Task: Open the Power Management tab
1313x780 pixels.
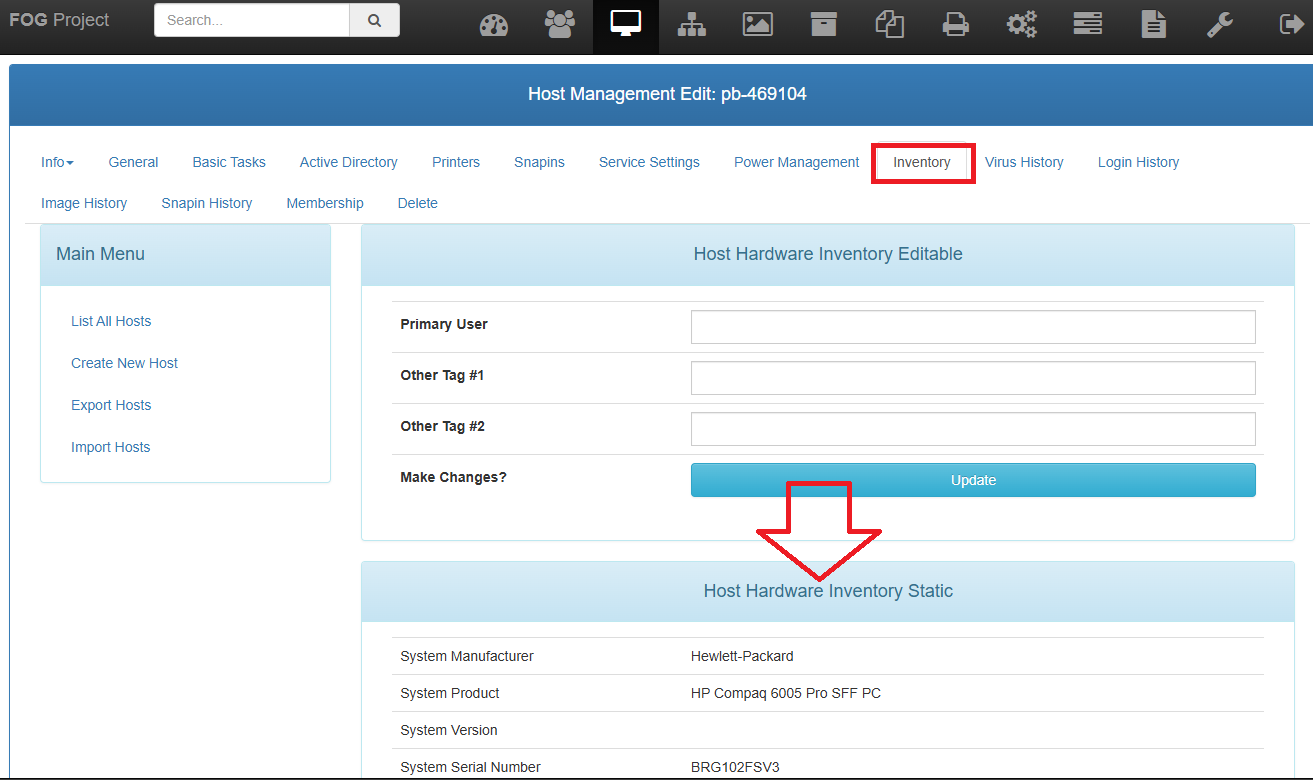Action: [796, 162]
